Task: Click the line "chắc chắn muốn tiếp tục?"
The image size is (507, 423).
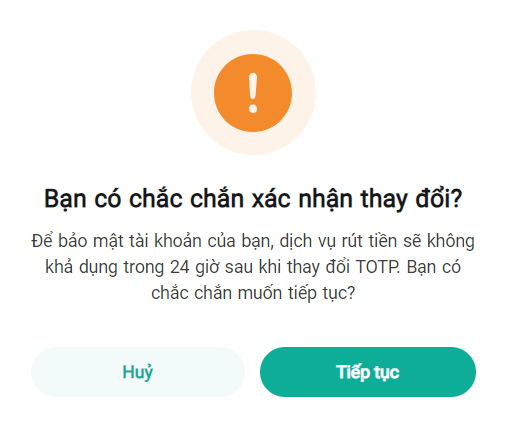Action: coord(253,293)
